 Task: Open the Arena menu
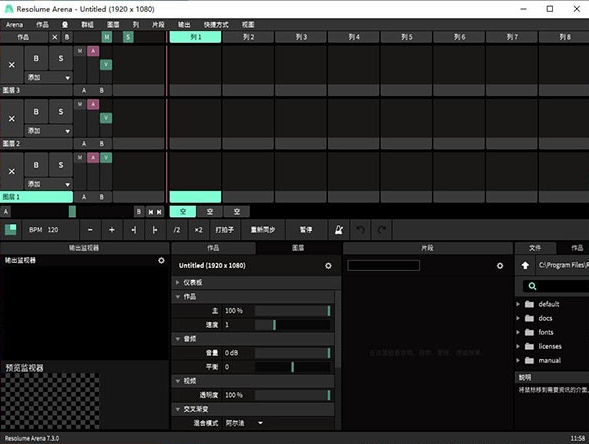pos(14,25)
